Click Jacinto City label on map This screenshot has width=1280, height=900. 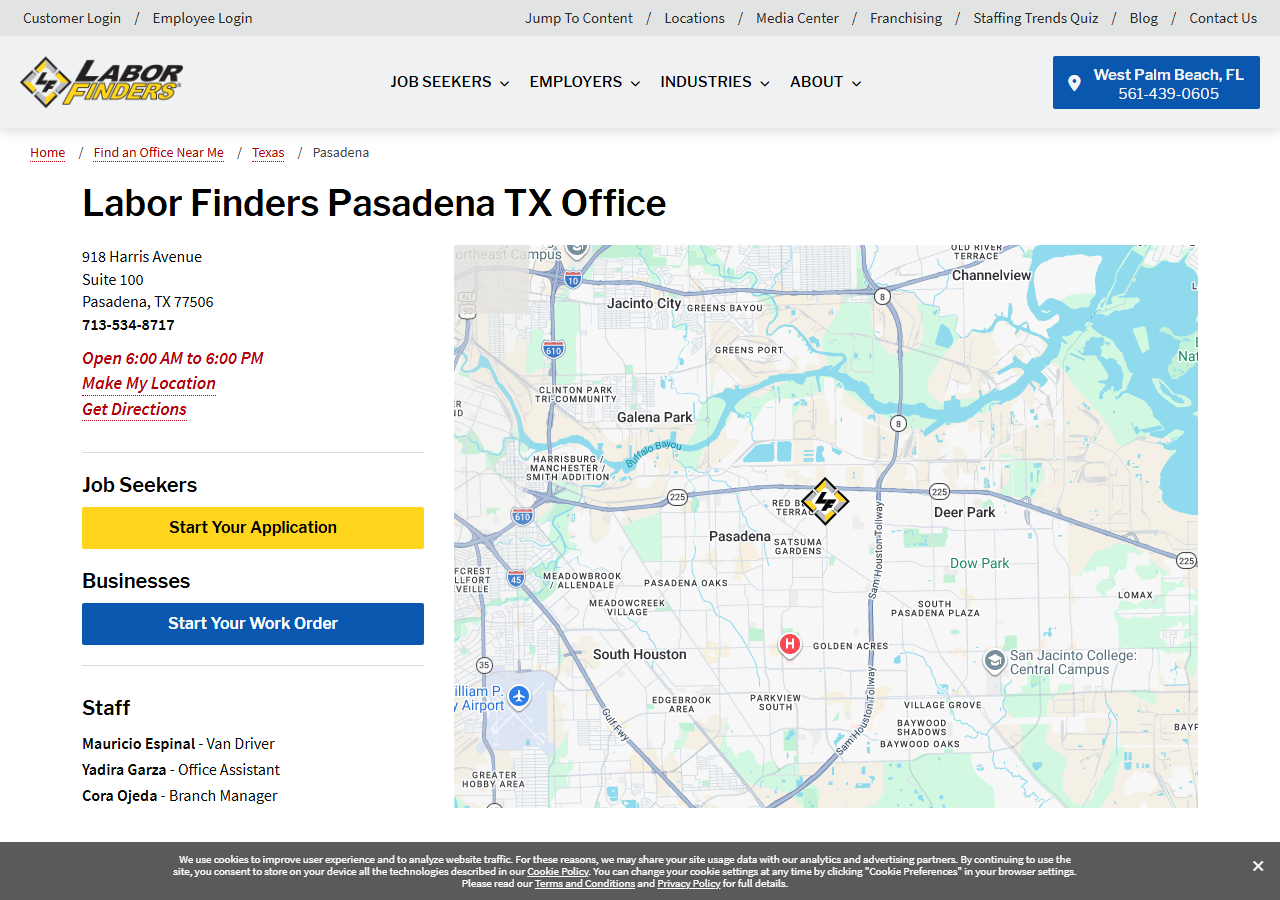pos(644,303)
